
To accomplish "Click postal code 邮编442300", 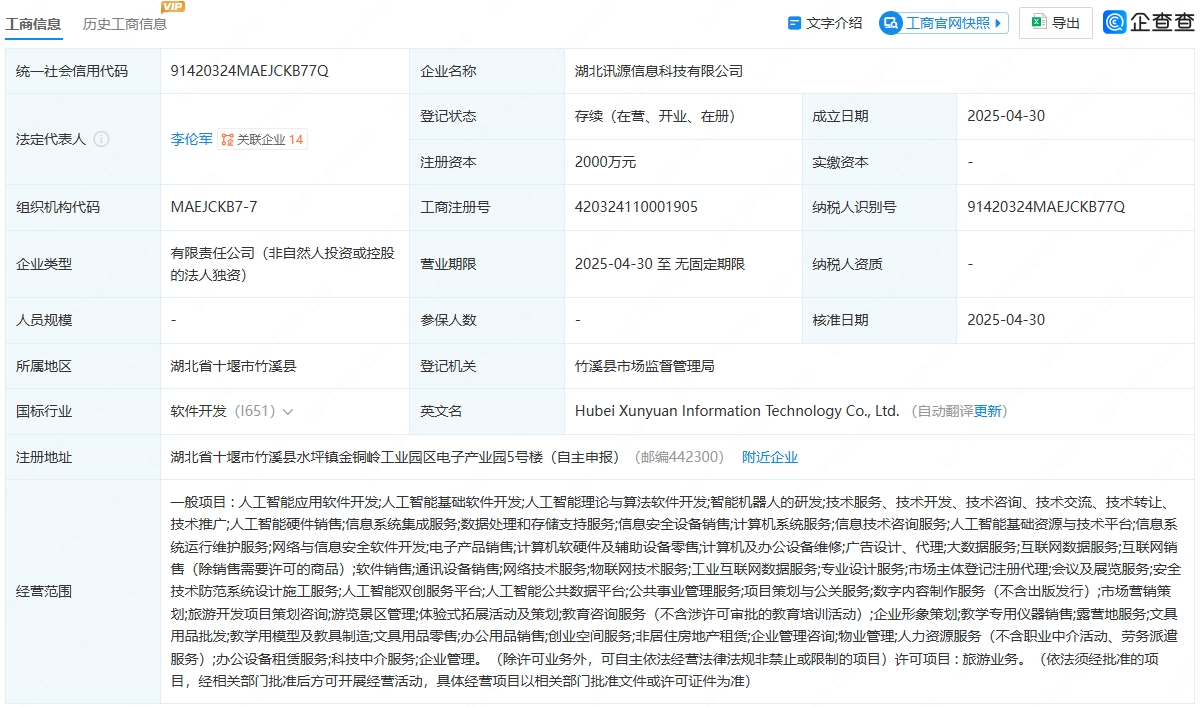I will 679,457.
